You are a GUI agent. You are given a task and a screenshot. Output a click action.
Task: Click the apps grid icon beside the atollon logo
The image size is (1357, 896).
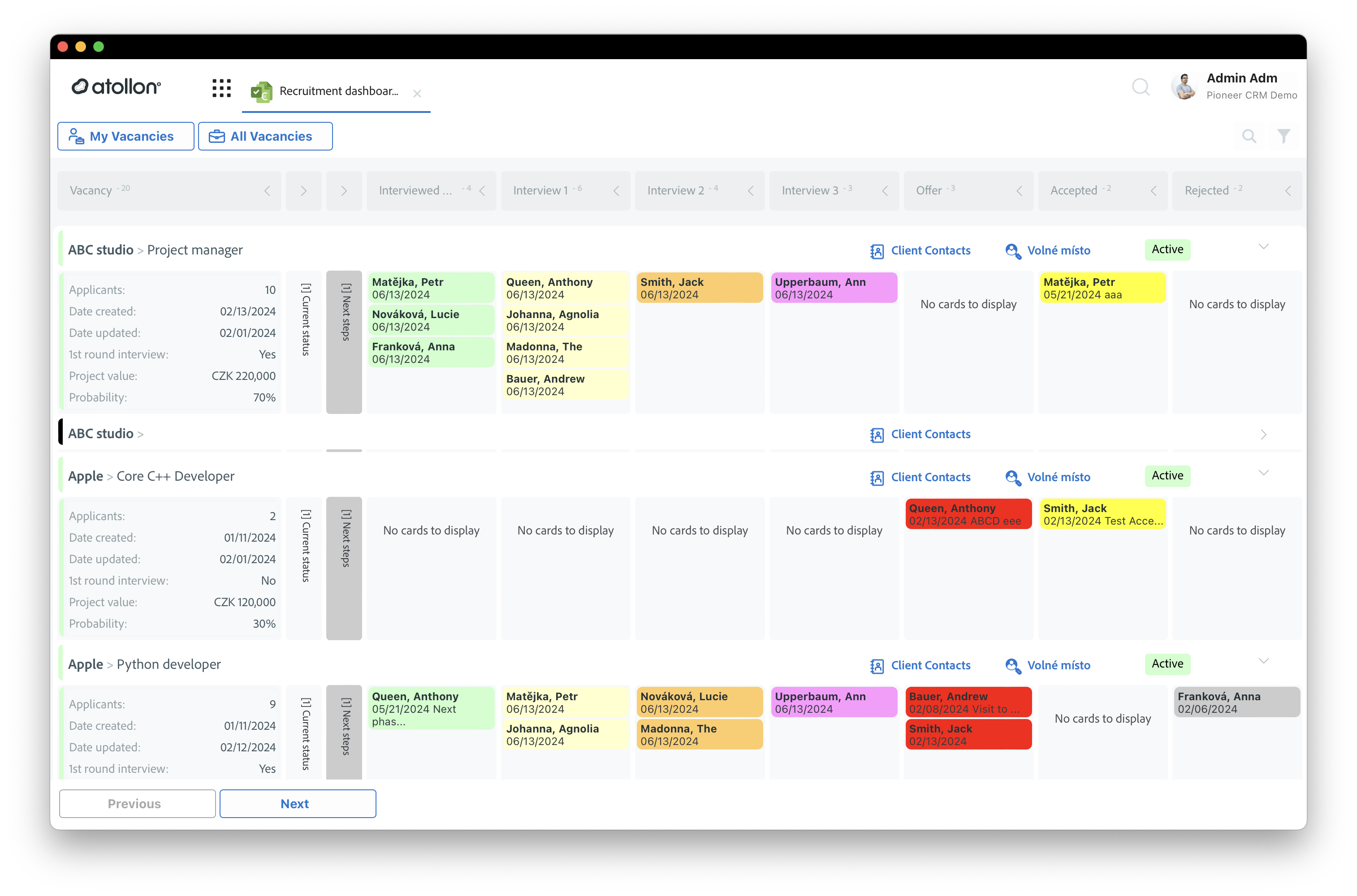pos(222,89)
